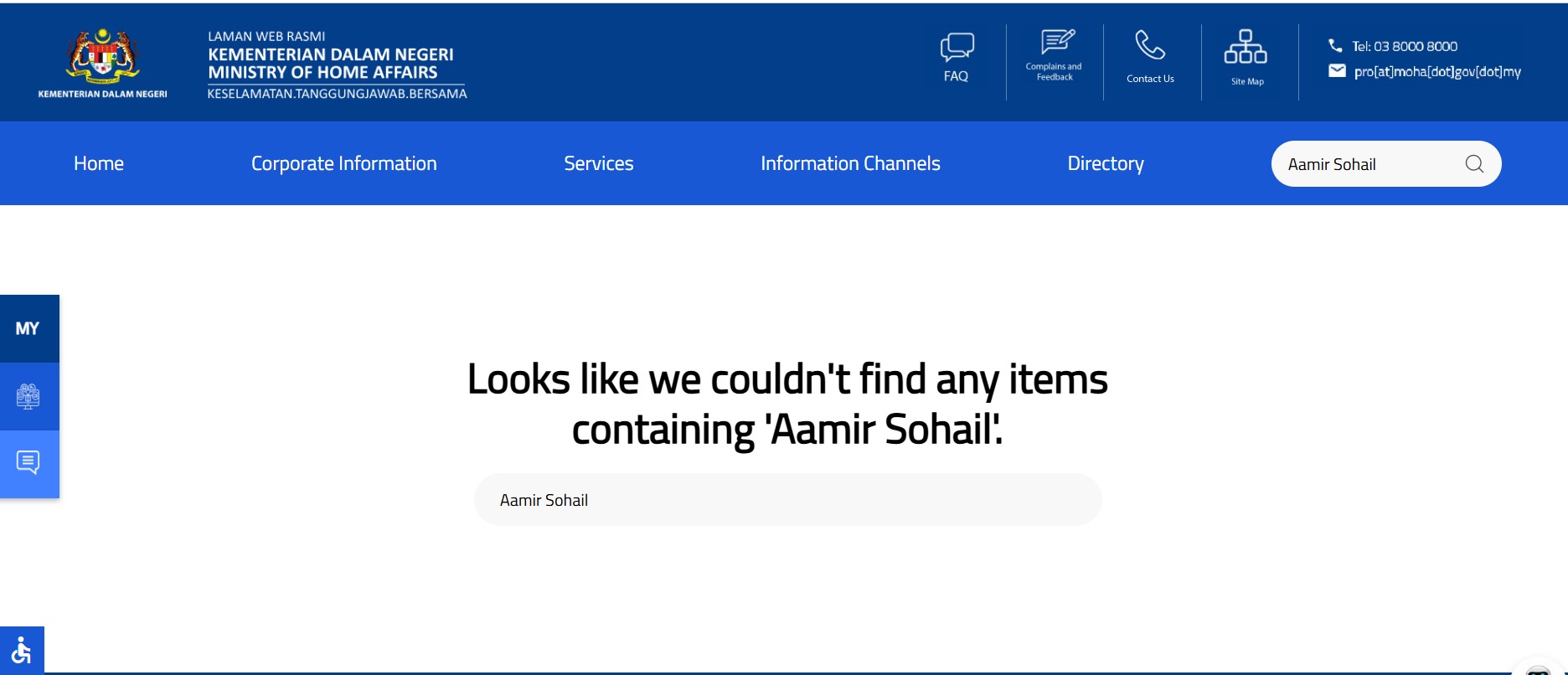Open the Directory menu

[1105, 163]
